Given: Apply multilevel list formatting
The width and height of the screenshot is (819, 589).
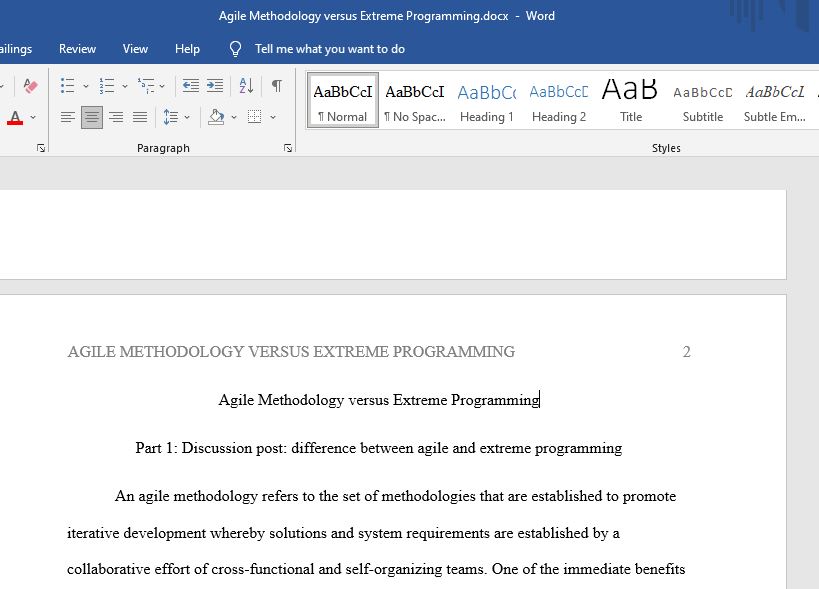Looking at the screenshot, I should 146,86.
